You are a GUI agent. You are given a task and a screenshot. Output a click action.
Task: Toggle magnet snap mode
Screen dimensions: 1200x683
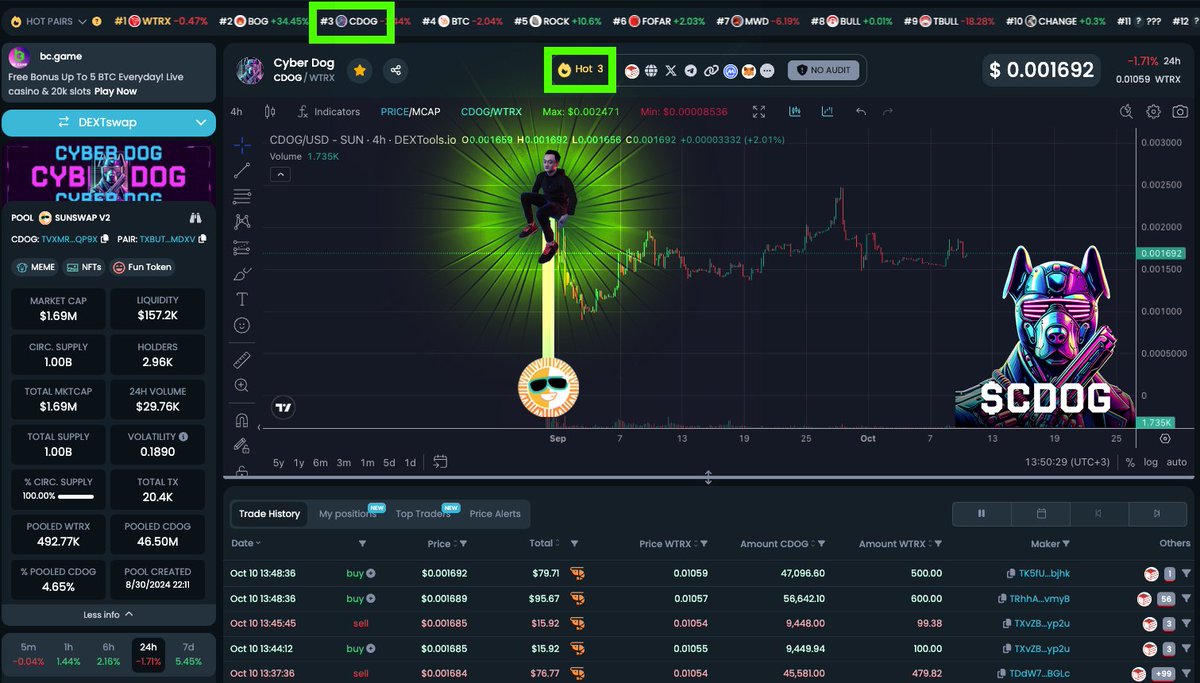(242, 420)
